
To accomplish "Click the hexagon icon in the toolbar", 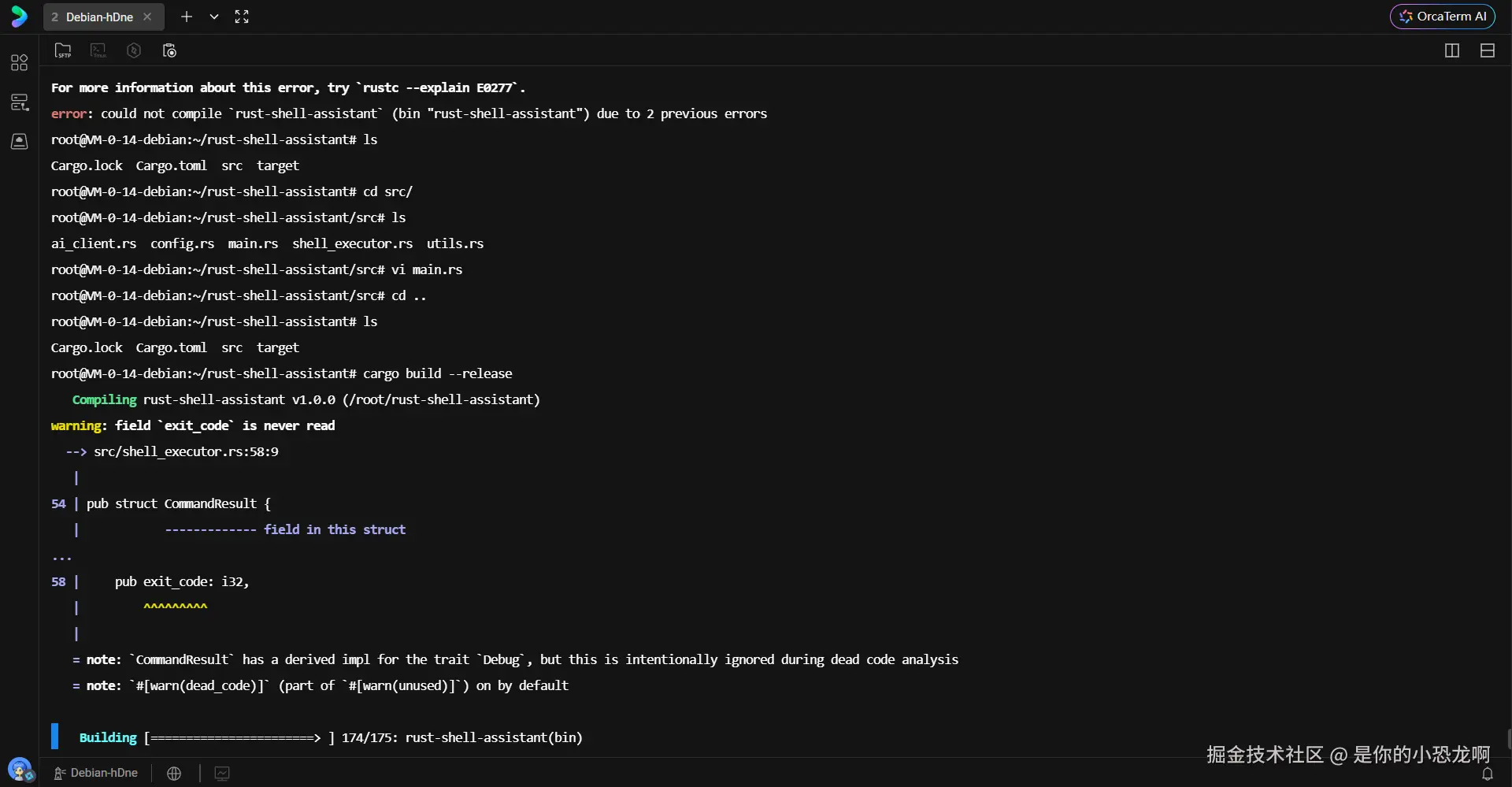I will (x=134, y=50).
